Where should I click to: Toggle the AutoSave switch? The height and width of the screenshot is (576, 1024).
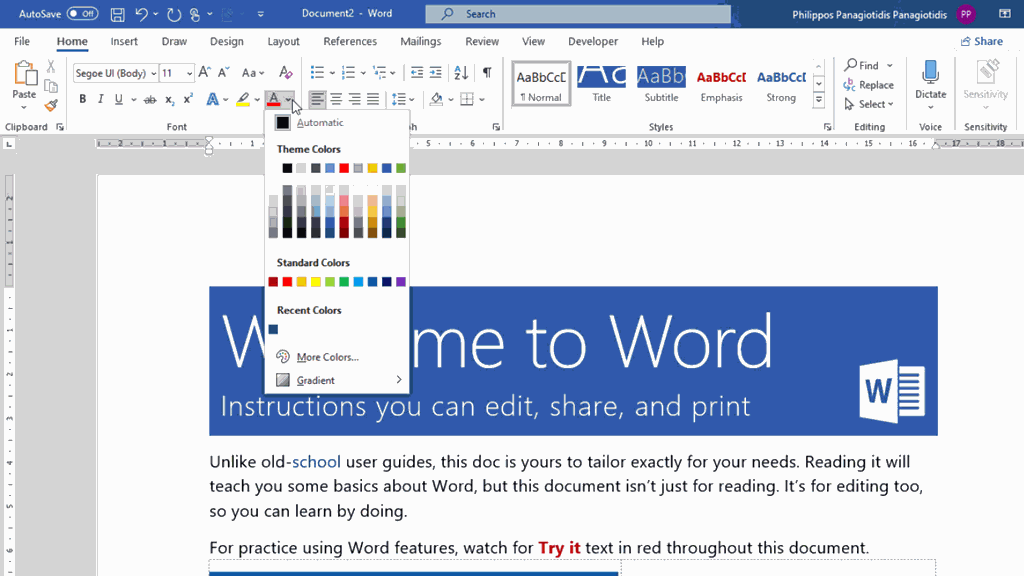tap(82, 14)
